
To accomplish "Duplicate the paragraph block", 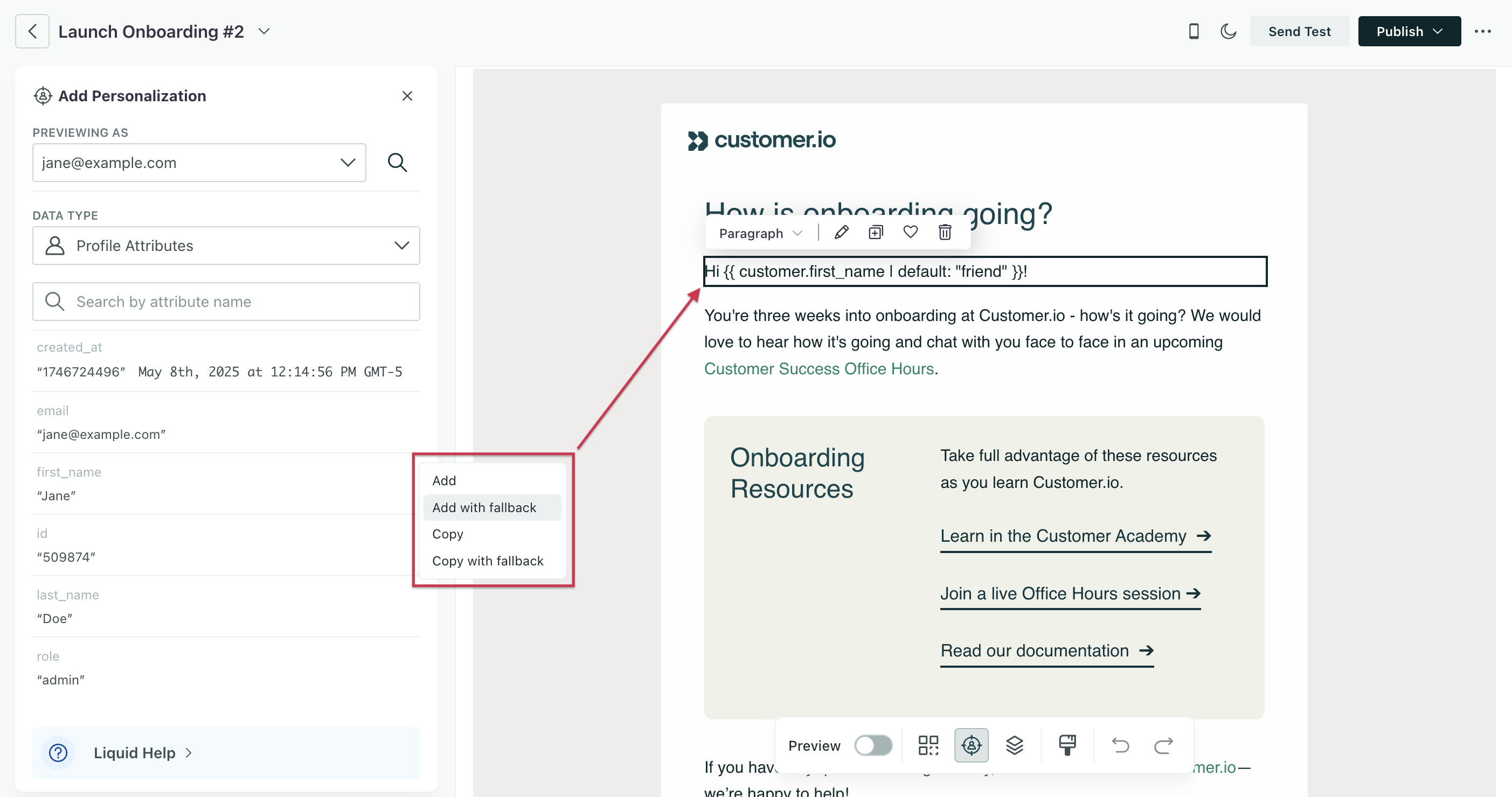I will pos(876,232).
